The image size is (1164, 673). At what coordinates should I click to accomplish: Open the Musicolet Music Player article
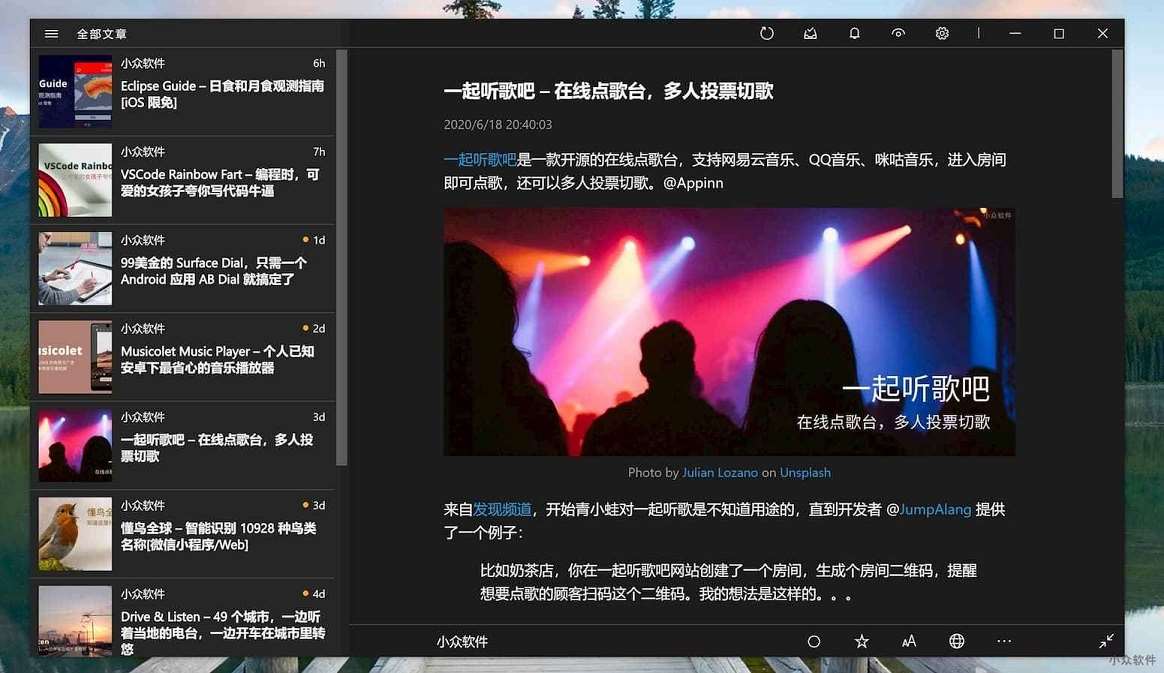coord(183,356)
